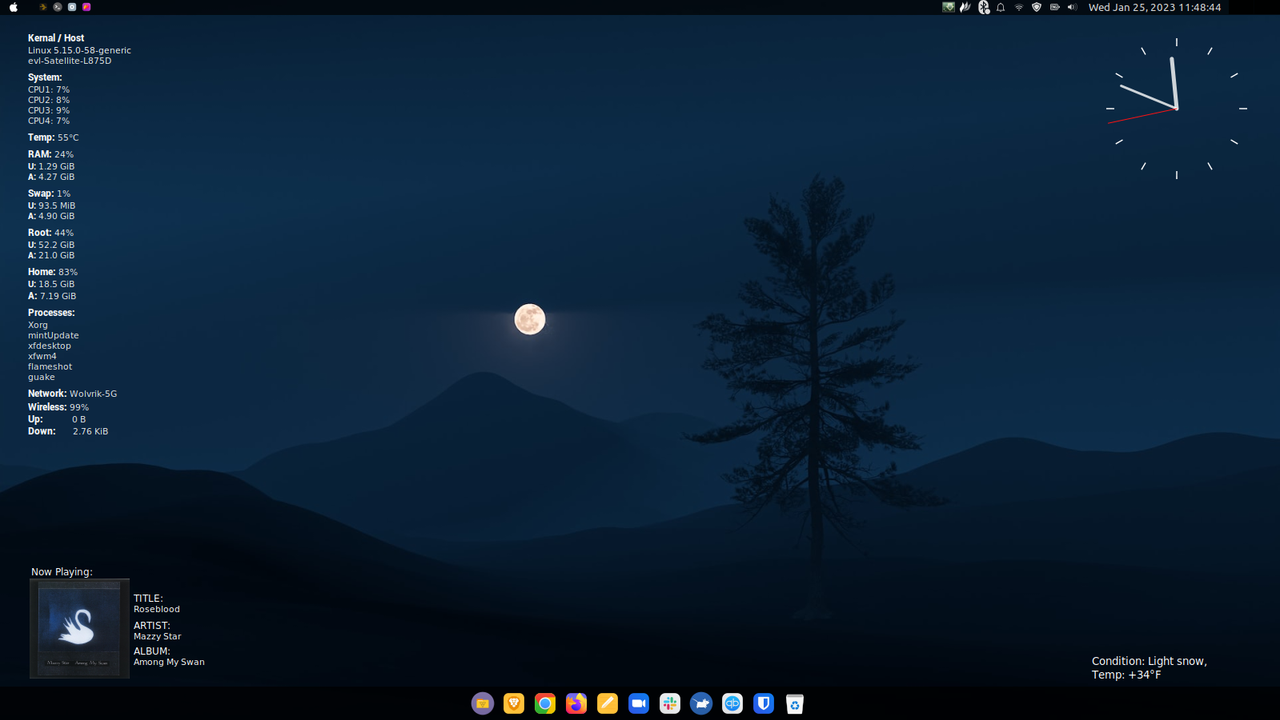Open the file manager folder in dock
Viewport: 1280px width, 720px height.
483,704
